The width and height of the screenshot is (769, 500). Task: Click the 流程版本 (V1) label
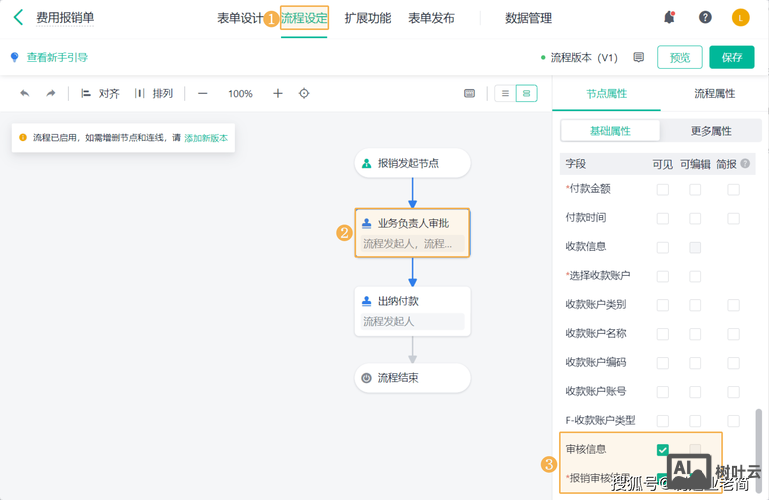pyautogui.click(x=584, y=57)
